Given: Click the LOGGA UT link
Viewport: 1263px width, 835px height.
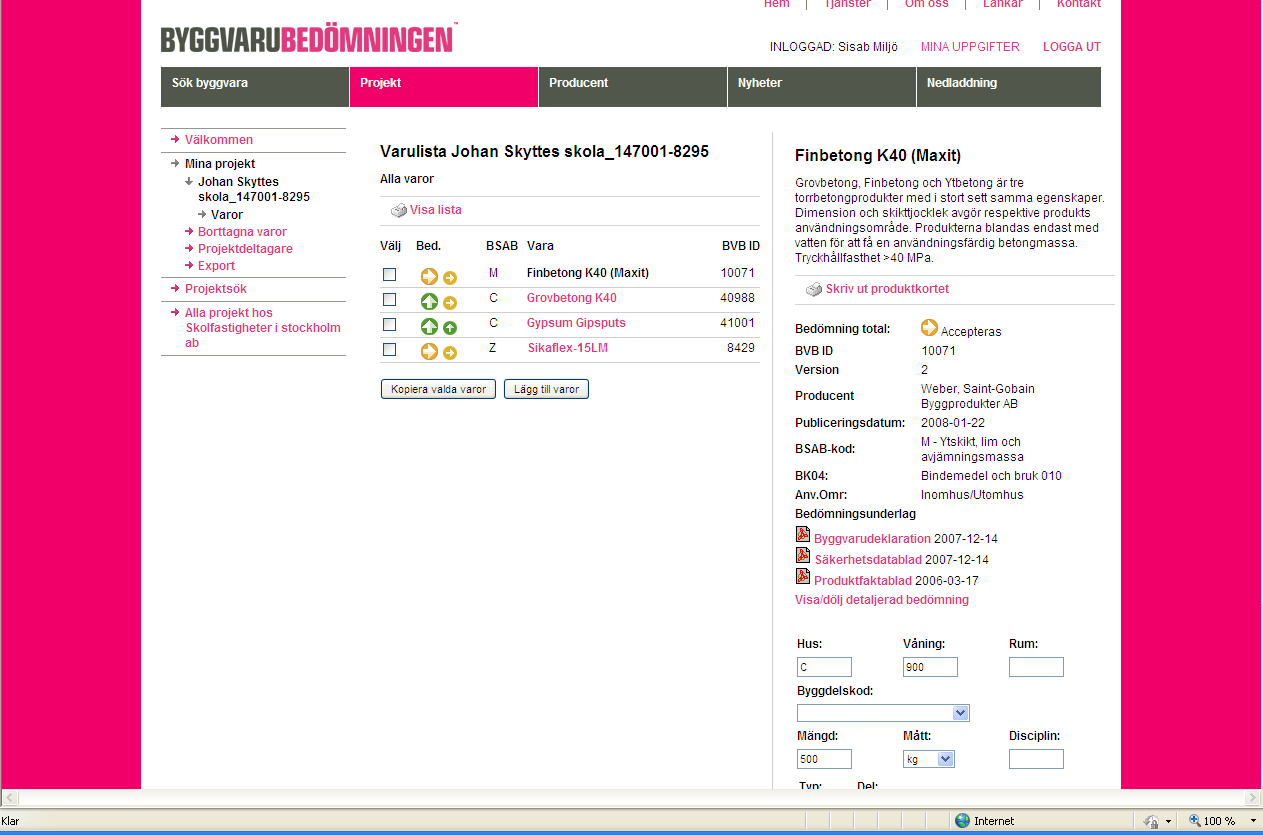Looking at the screenshot, I should [x=1072, y=47].
